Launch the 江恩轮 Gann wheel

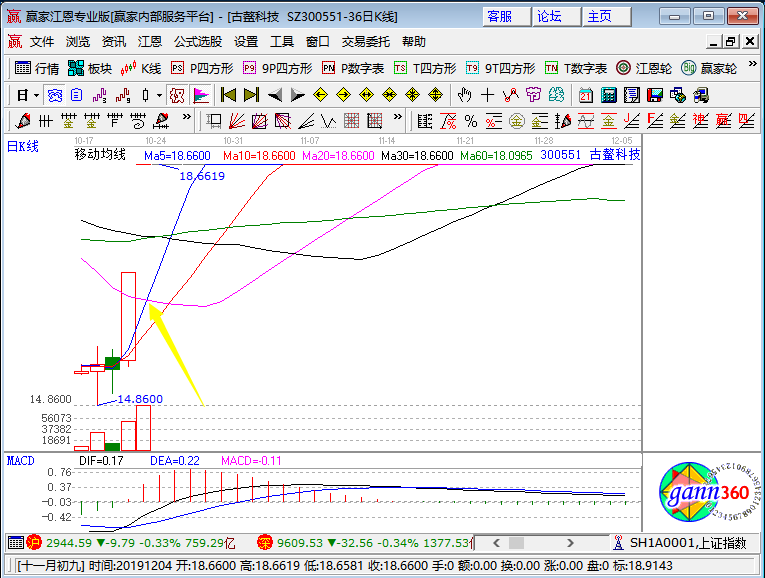(644, 68)
